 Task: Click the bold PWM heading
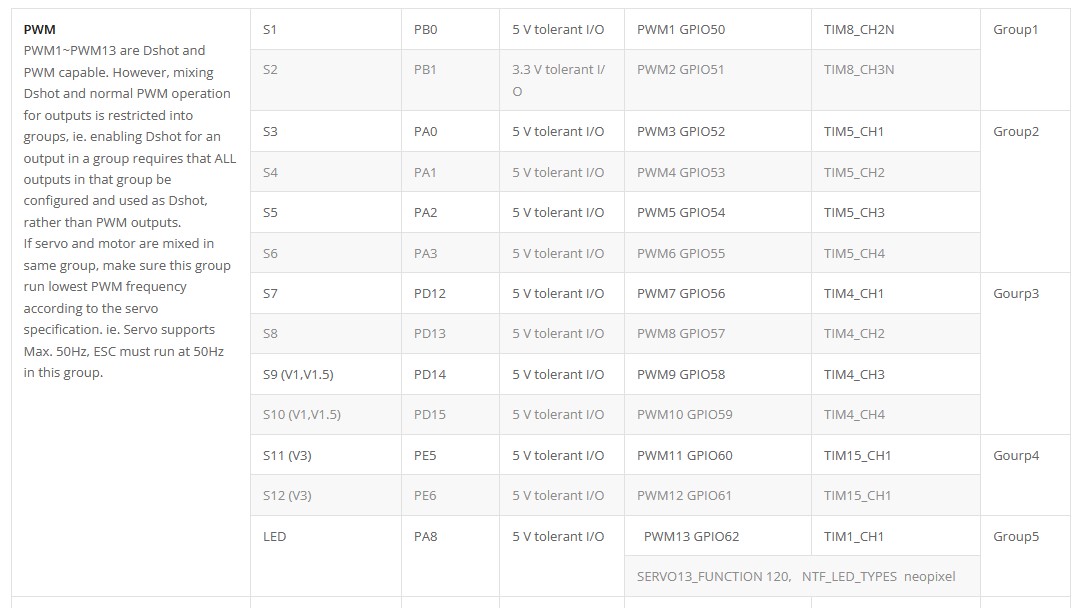(39, 30)
